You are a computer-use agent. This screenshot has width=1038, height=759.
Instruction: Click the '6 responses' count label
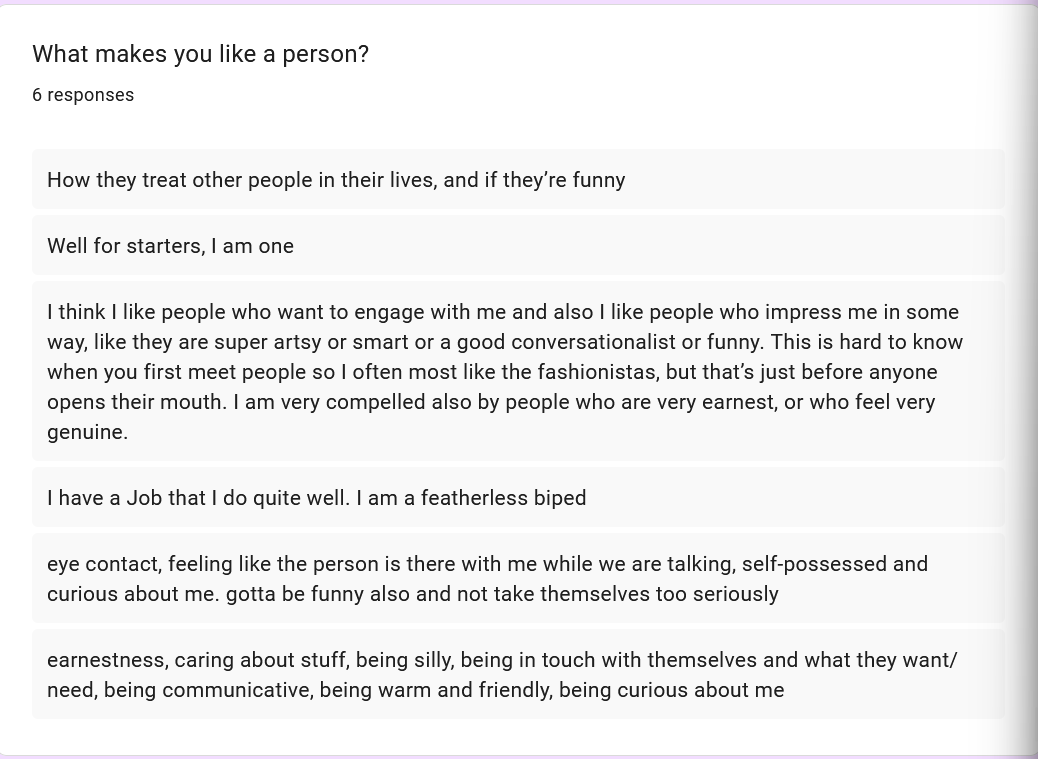tap(83, 95)
